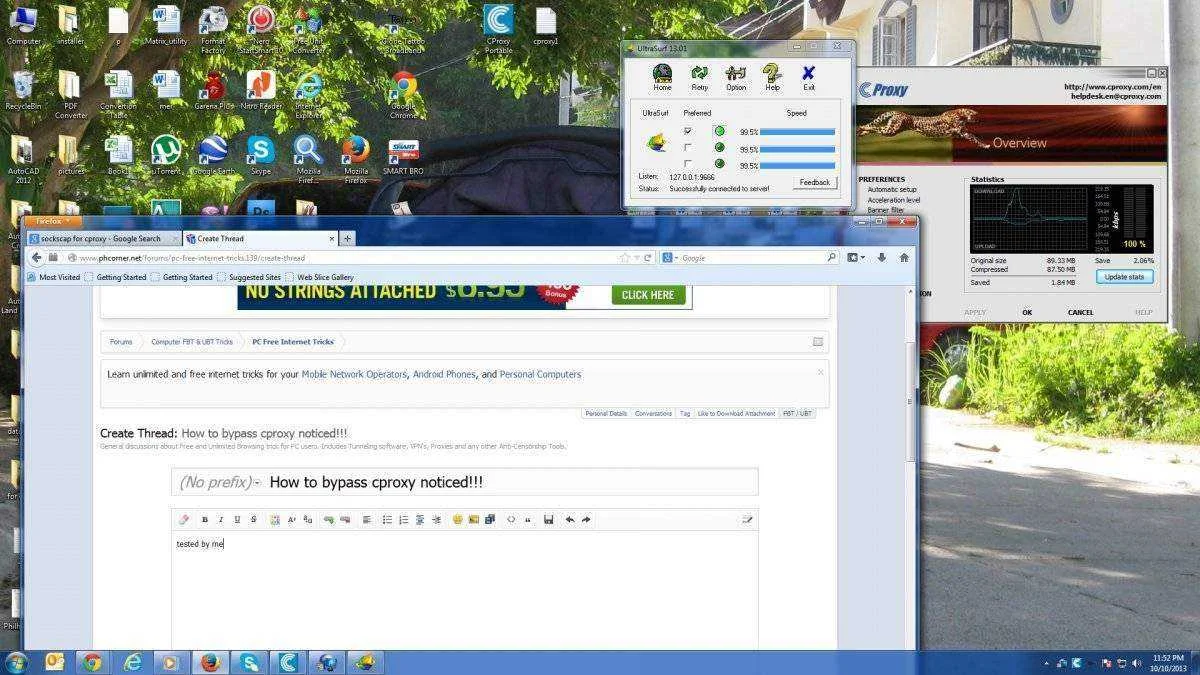Click Update stats button in CProxy
This screenshot has height=675, width=1200.
1124,276
